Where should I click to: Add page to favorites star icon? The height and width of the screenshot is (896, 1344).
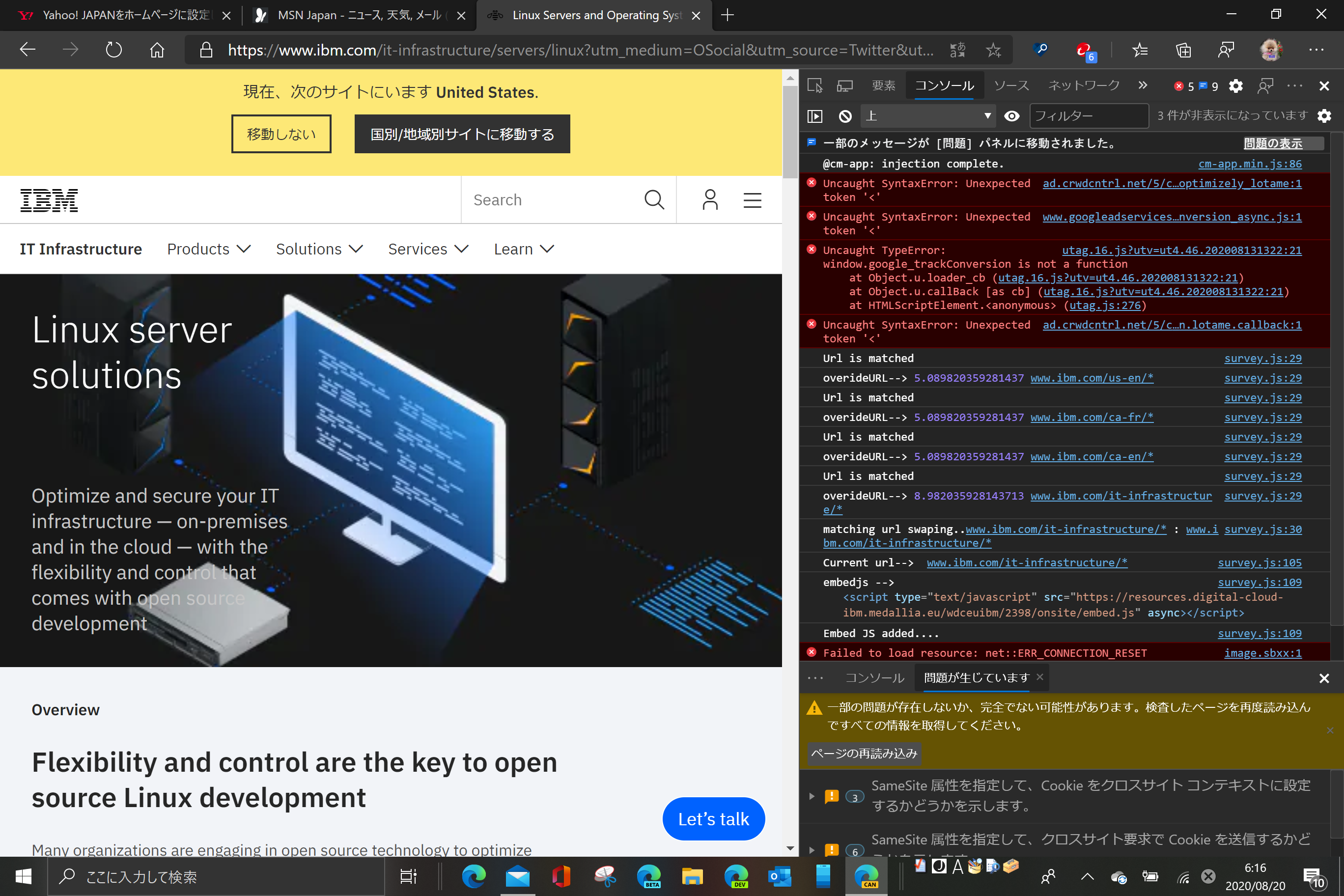coord(994,50)
